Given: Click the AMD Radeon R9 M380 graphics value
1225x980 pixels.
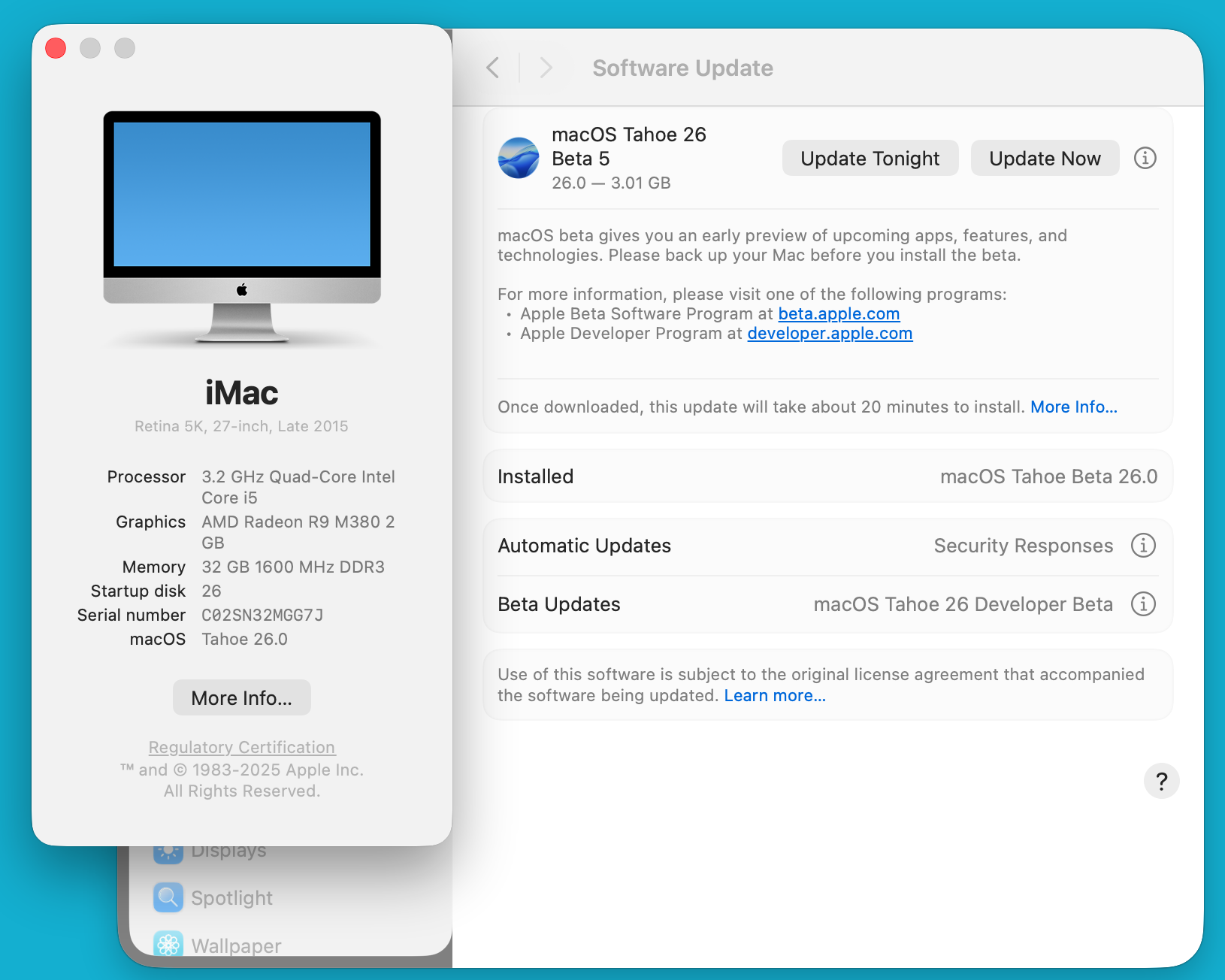Looking at the screenshot, I should coord(298,532).
